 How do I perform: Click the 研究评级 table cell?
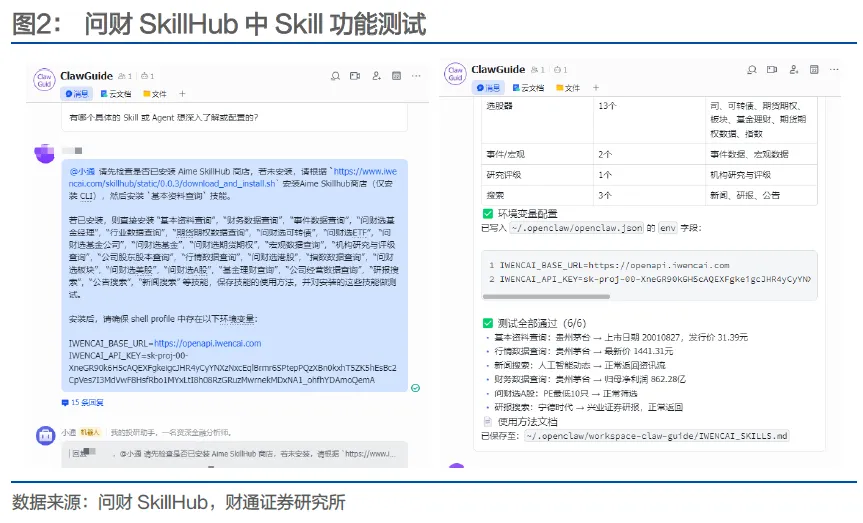click(x=538, y=175)
